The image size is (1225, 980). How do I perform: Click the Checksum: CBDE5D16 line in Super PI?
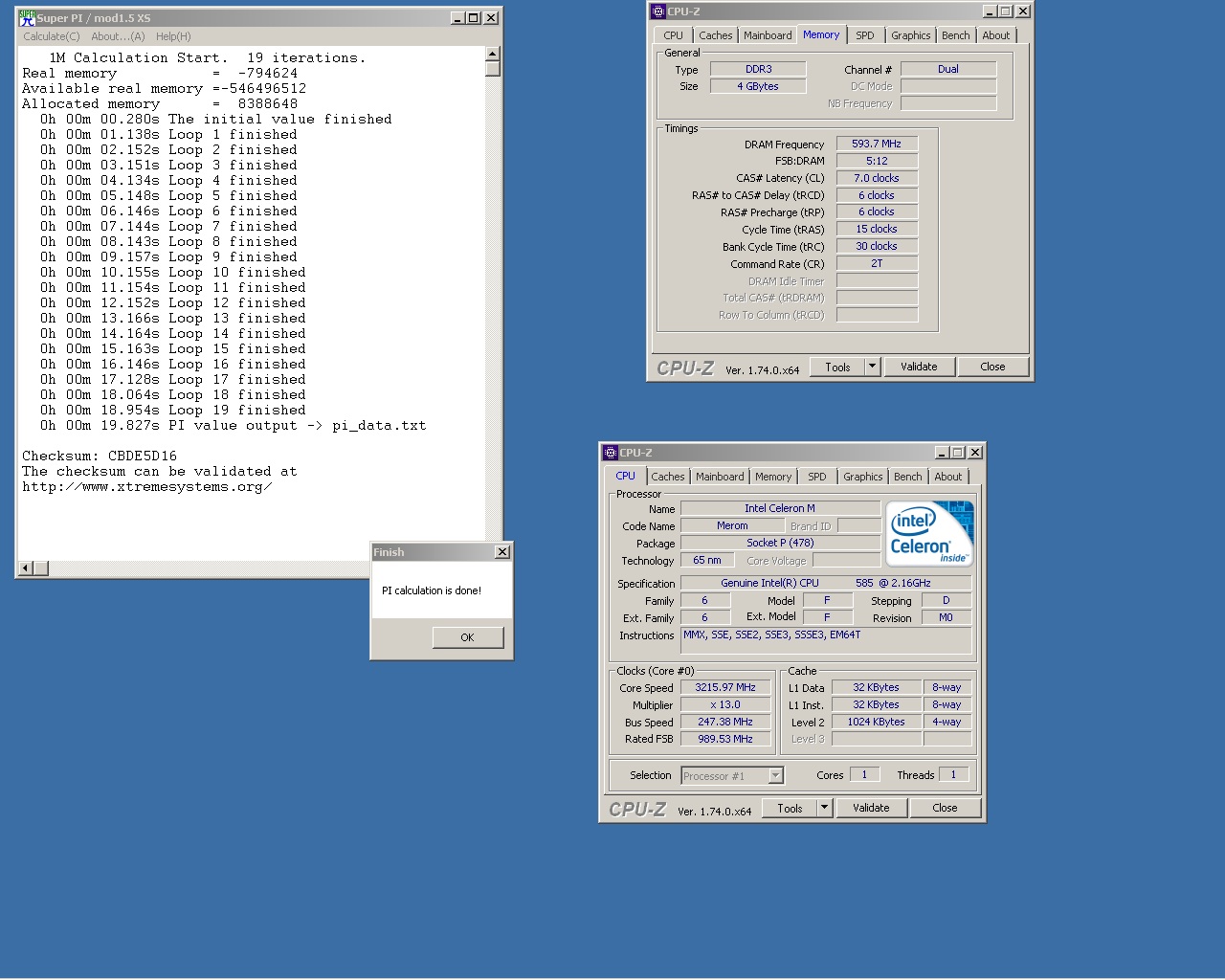click(x=100, y=457)
